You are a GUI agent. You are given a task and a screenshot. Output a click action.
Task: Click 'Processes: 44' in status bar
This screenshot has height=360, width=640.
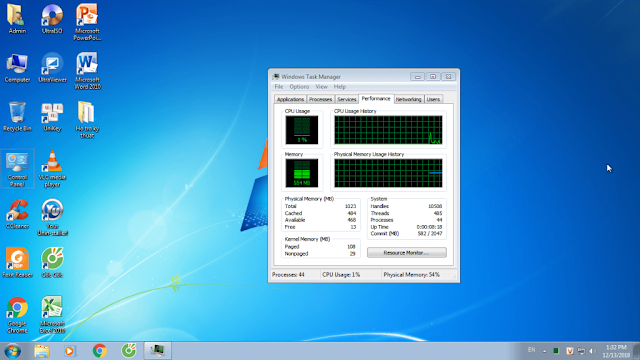pyautogui.click(x=289, y=275)
